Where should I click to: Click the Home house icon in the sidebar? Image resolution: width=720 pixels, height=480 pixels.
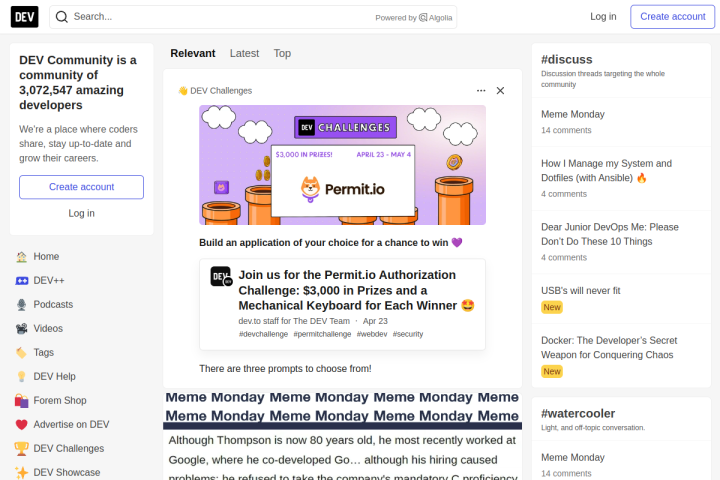[x=22, y=257]
